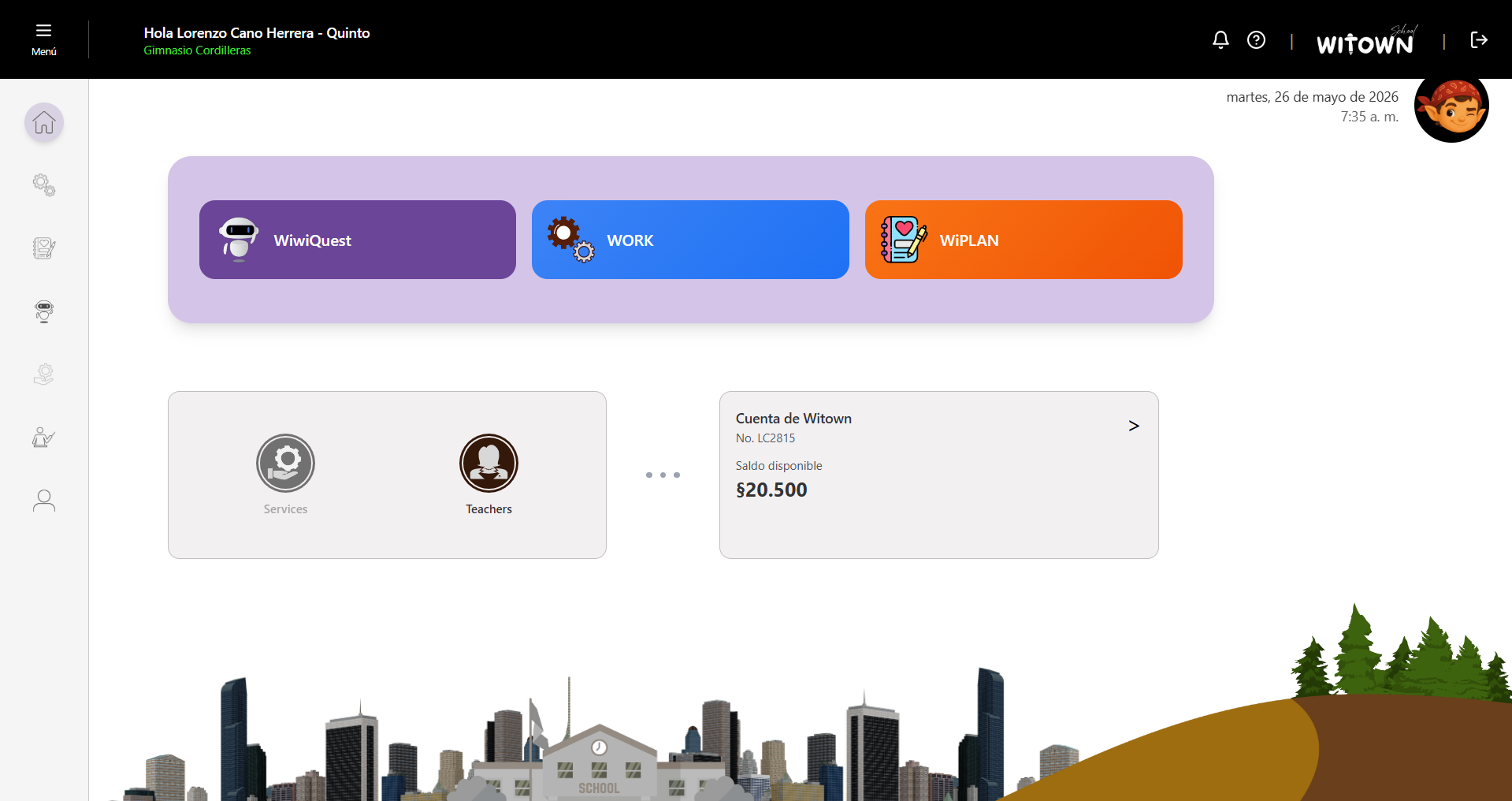Launch the WiwiQuest purple card
This screenshot has width=1512, height=801.
(x=358, y=240)
